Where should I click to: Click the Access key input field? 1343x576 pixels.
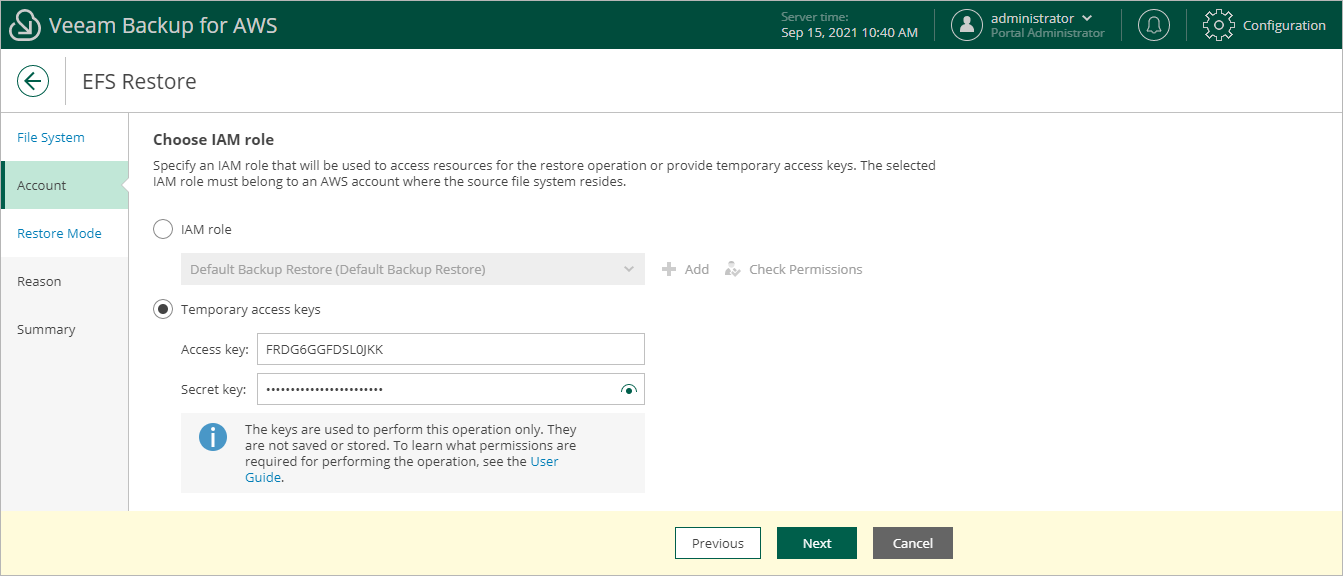[450, 349]
